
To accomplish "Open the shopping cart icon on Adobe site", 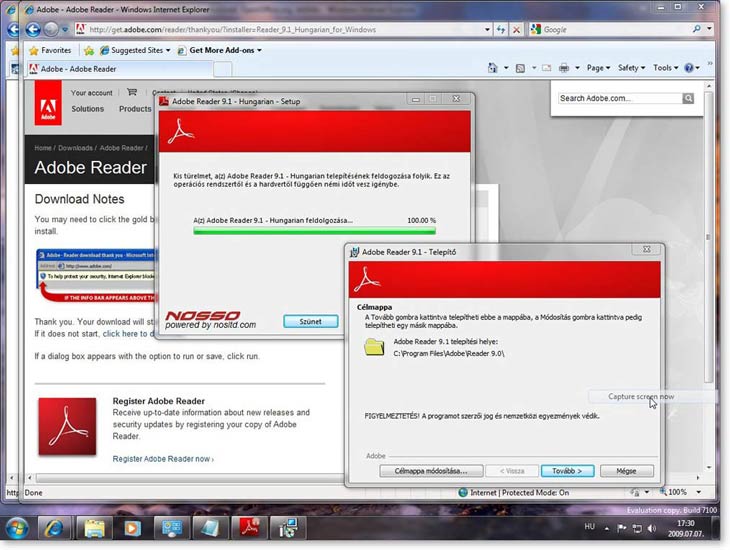I will click(131, 93).
